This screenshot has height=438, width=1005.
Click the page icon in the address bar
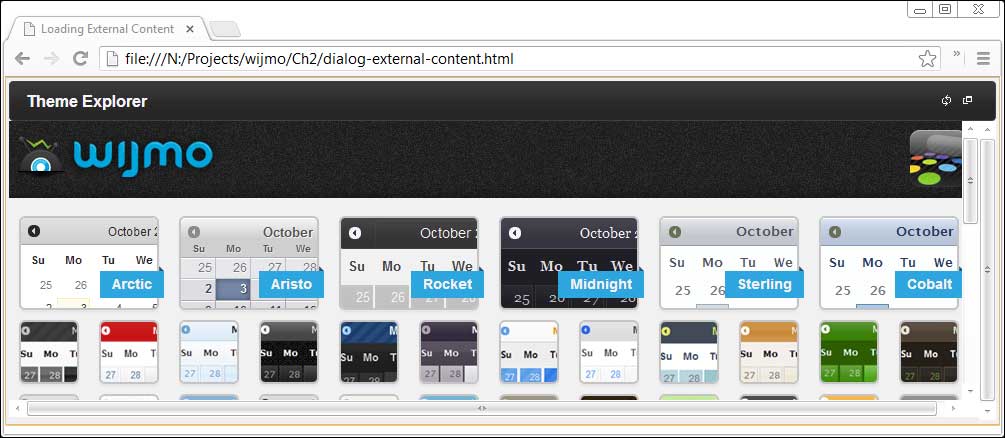[x=112, y=59]
